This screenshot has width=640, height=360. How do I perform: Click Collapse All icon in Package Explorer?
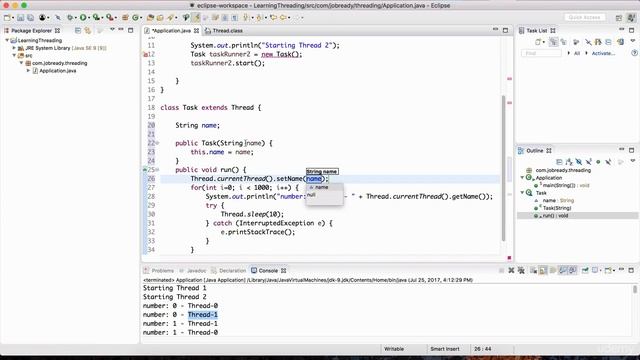tap(78, 31)
